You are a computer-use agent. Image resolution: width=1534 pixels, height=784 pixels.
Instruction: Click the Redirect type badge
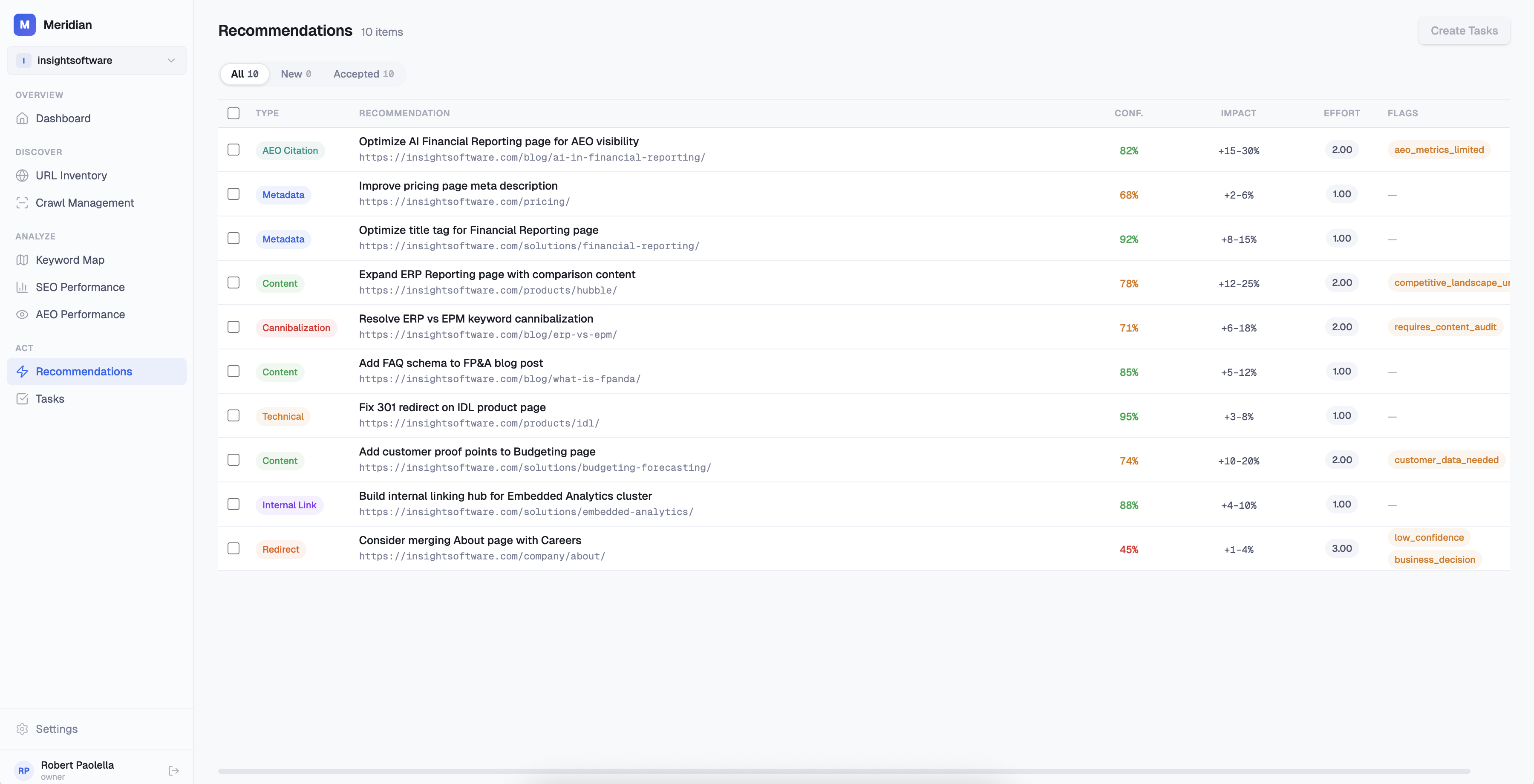280,550
